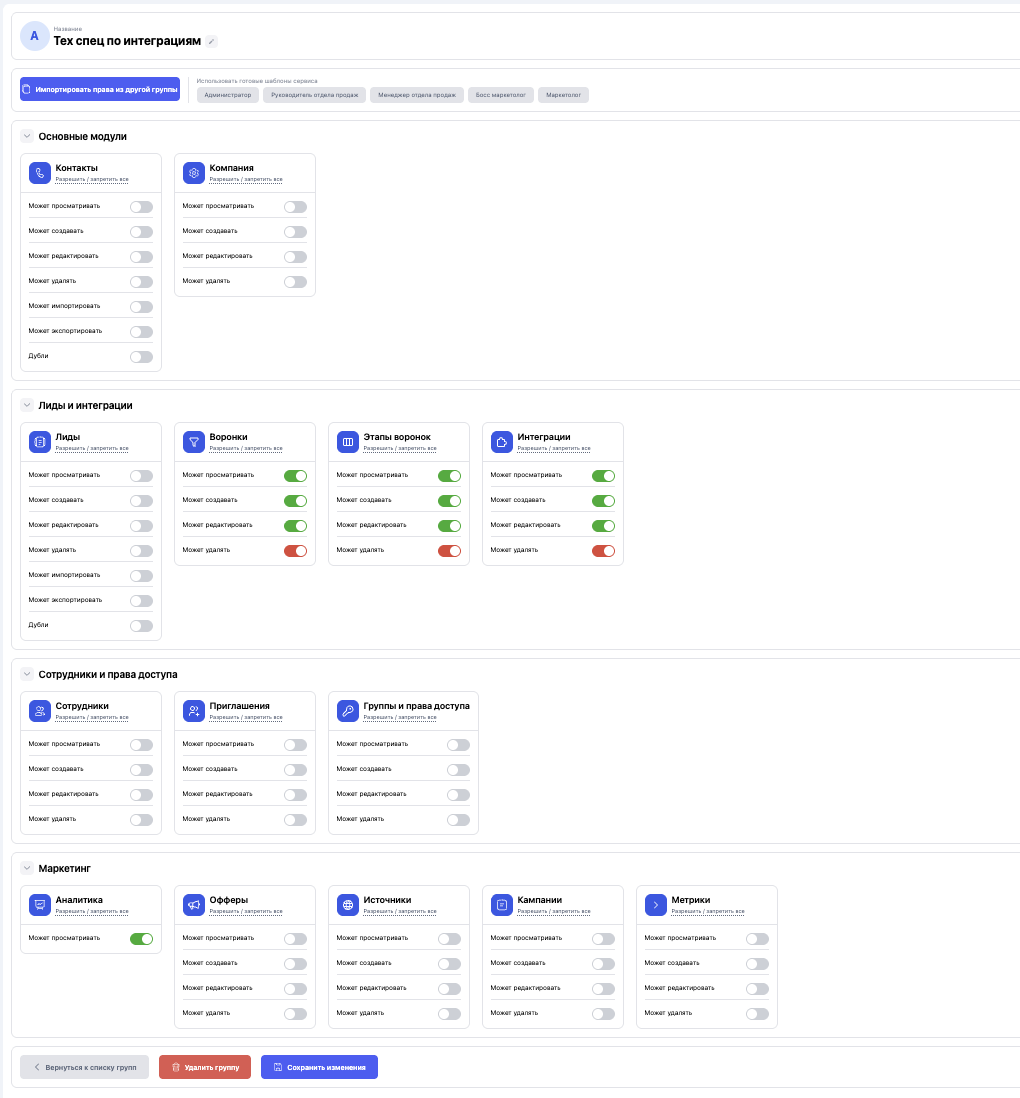Click the pencil icon to edit group name
The image size is (1020, 1098).
[211, 41]
